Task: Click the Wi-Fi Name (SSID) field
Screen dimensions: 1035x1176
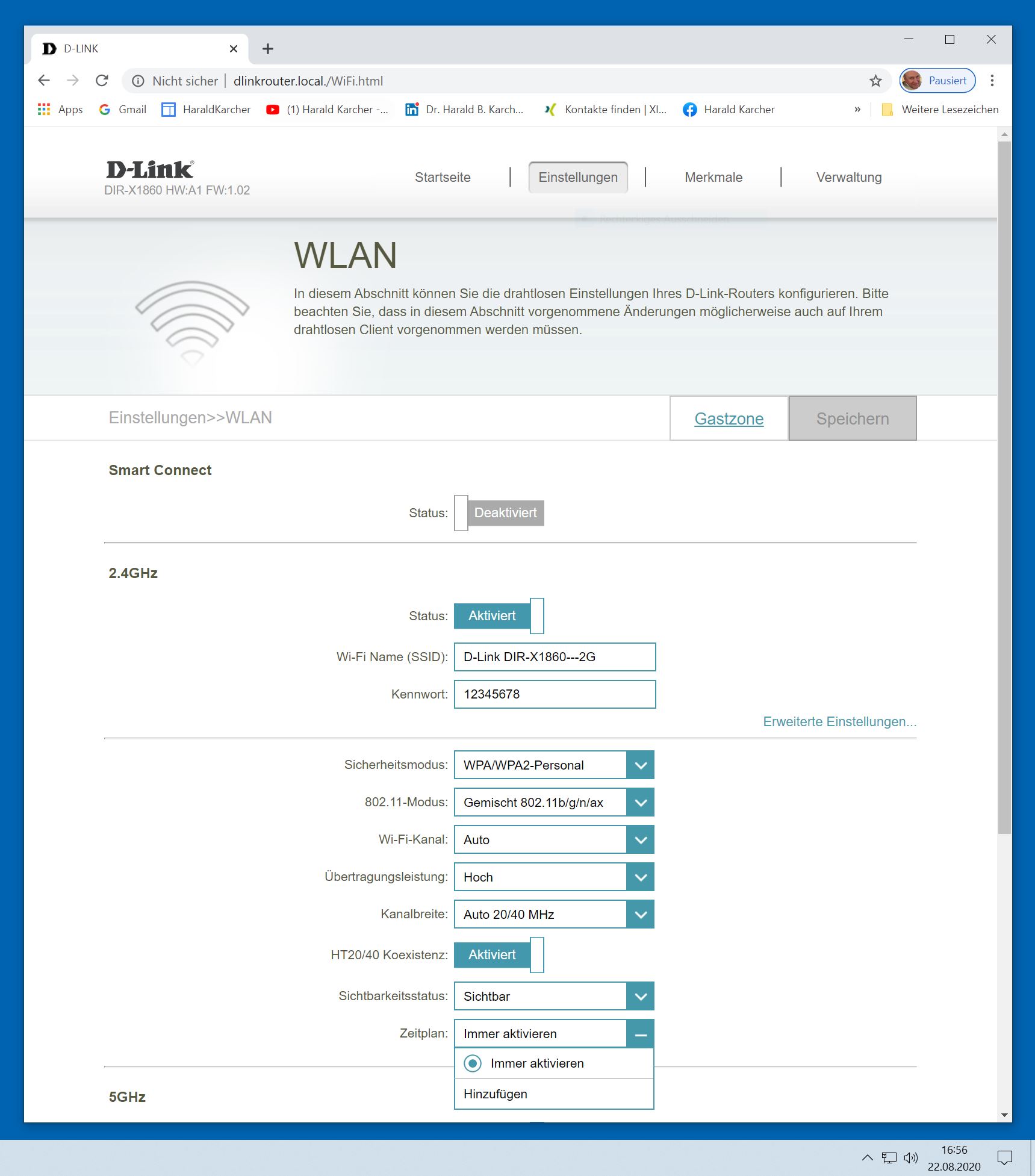Action: 555,657
